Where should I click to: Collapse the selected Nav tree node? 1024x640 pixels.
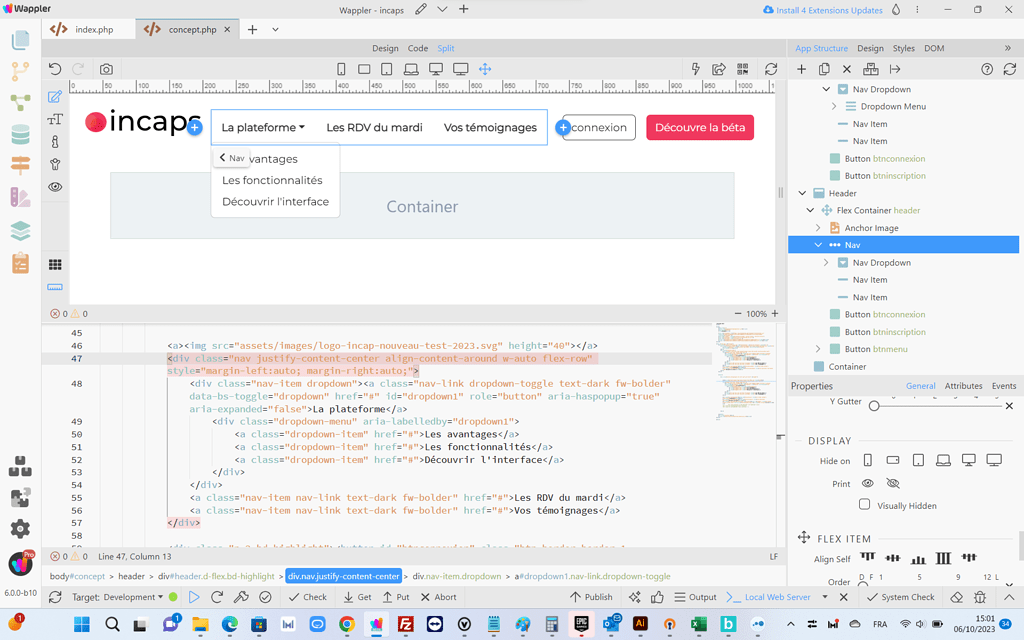click(818, 245)
